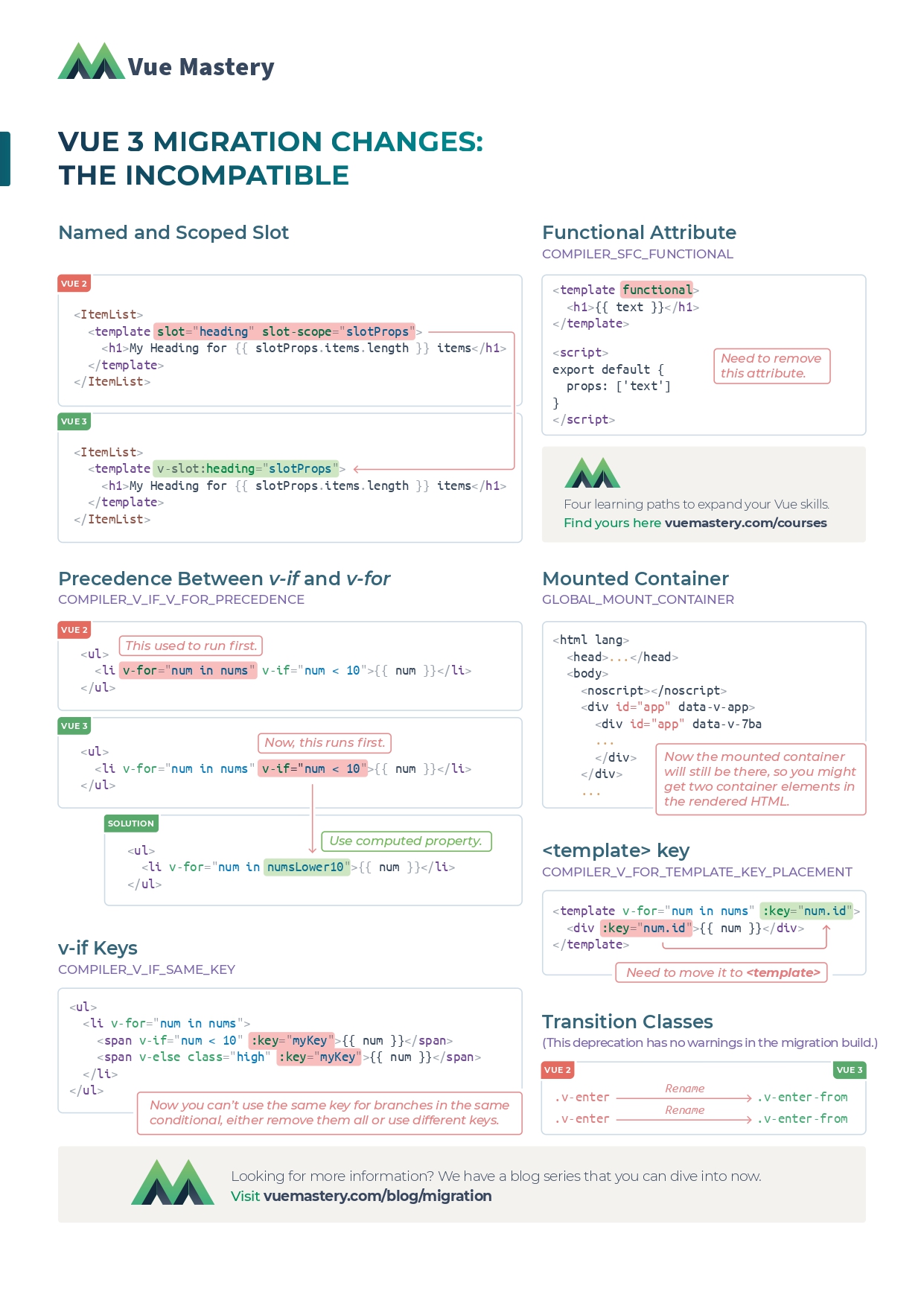Click the 'Now you can't use the same key' note
Screen dimensions: 924x1306
[x=330, y=1113]
